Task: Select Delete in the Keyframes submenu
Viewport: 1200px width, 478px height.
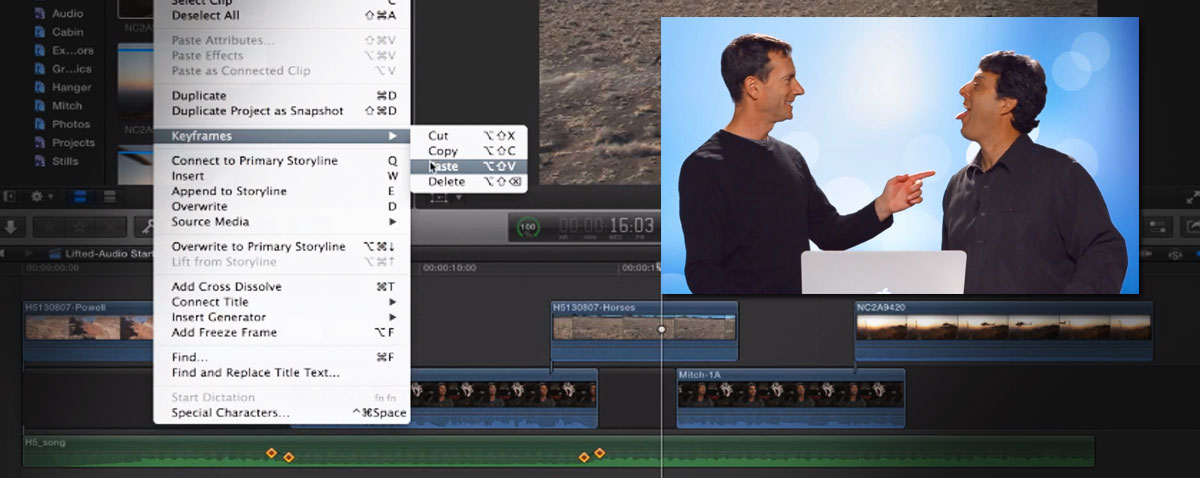Action: (x=469, y=182)
